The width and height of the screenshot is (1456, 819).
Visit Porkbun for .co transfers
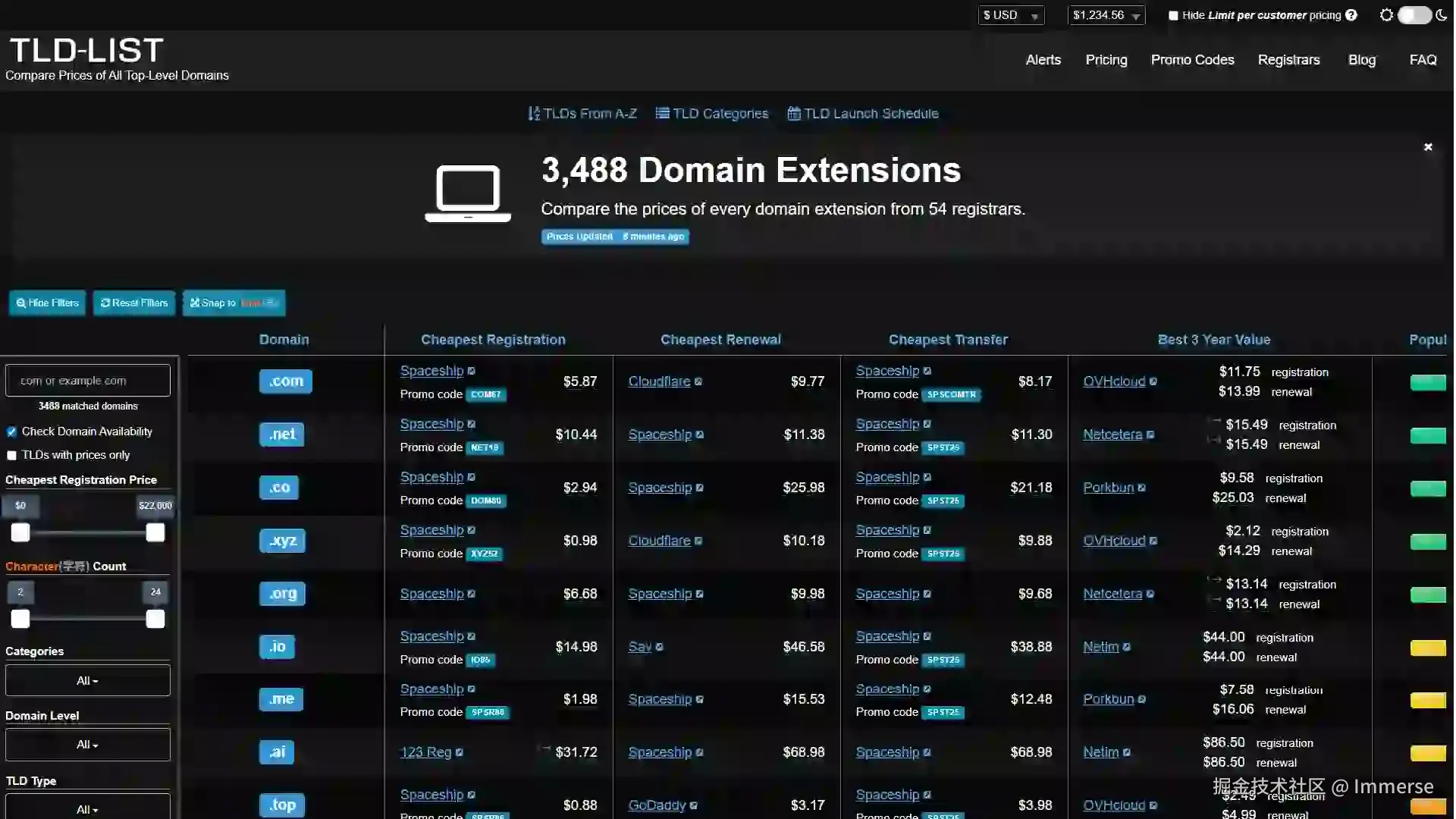[x=1108, y=488]
